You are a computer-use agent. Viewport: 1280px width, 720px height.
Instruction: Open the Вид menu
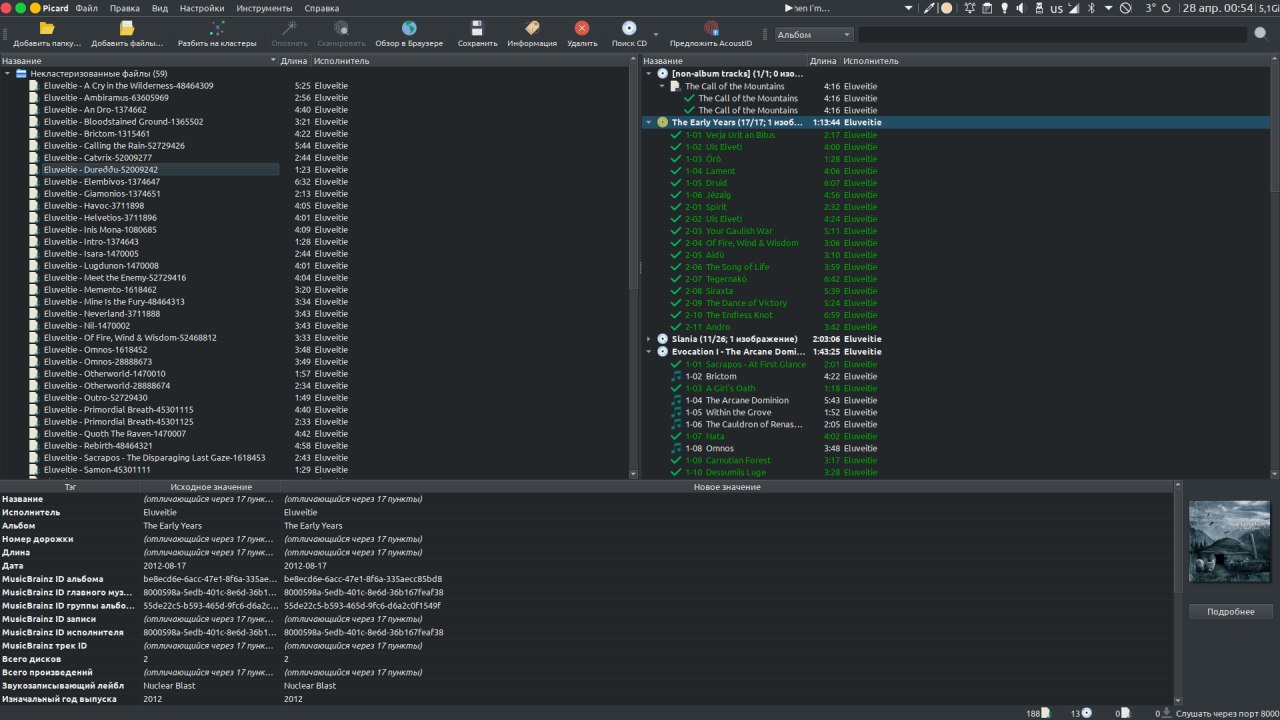pyautogui.click(x=160, y=8)
